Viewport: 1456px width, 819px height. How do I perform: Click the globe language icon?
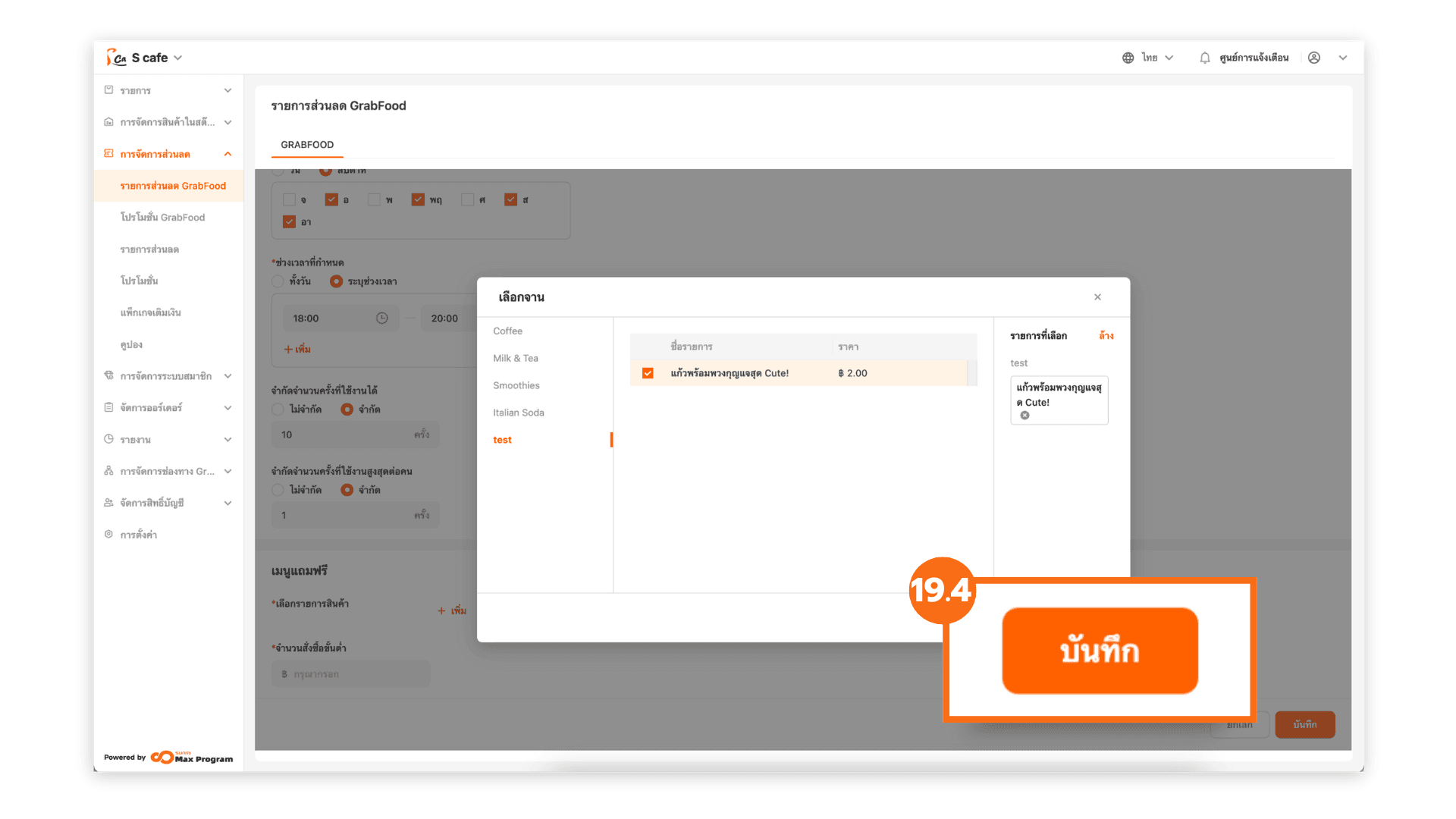[x=1128, y=58]
